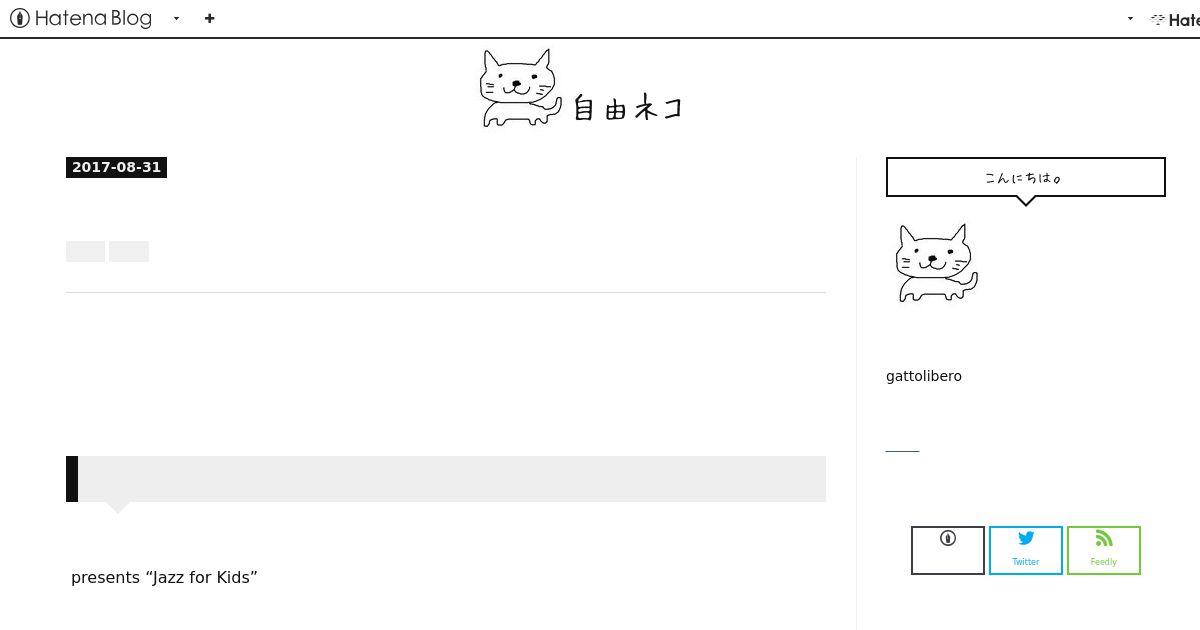Click the Twitter bird follow button

(1026, 550)
